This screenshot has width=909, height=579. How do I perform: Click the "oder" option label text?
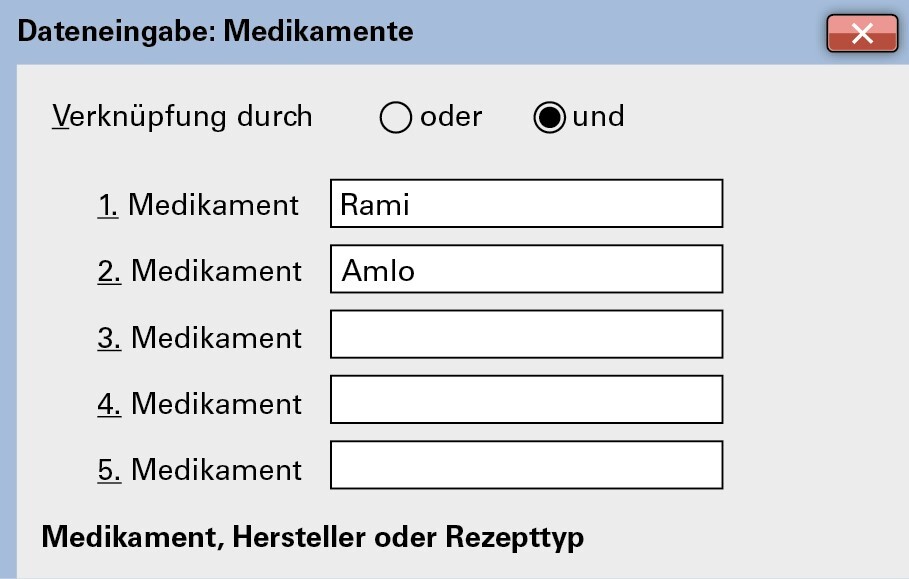coord(451,117)
